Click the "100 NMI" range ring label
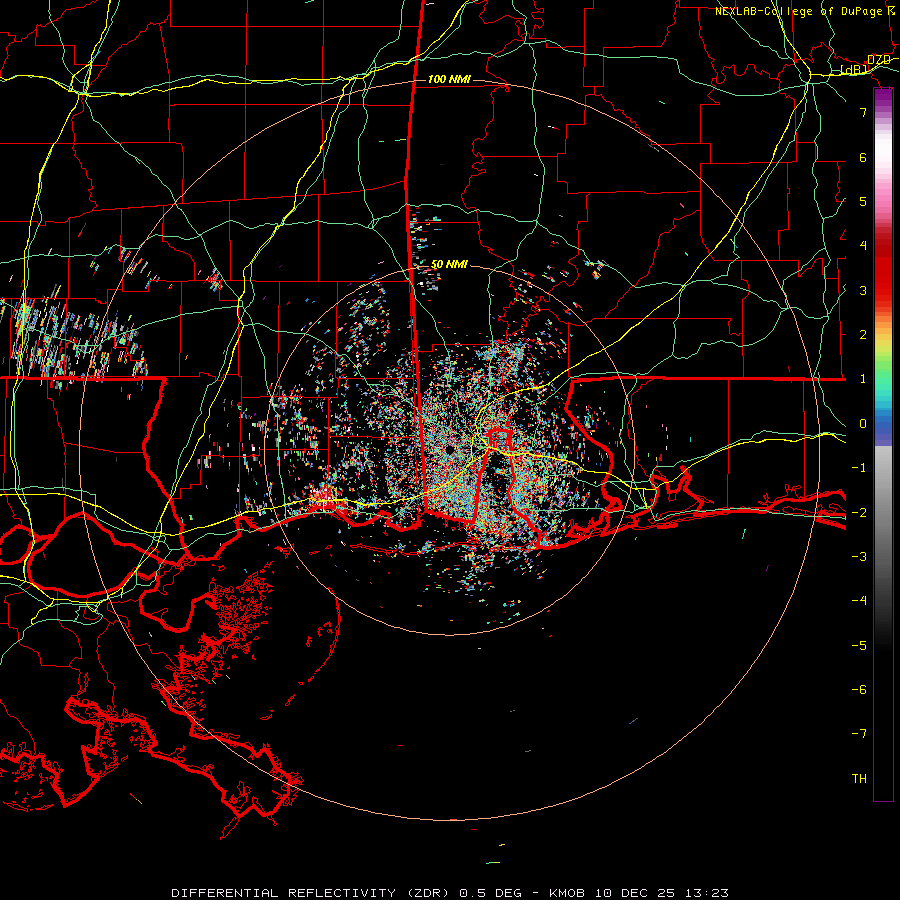This screenshot has height=900, width=900. [x=449, y=79]
